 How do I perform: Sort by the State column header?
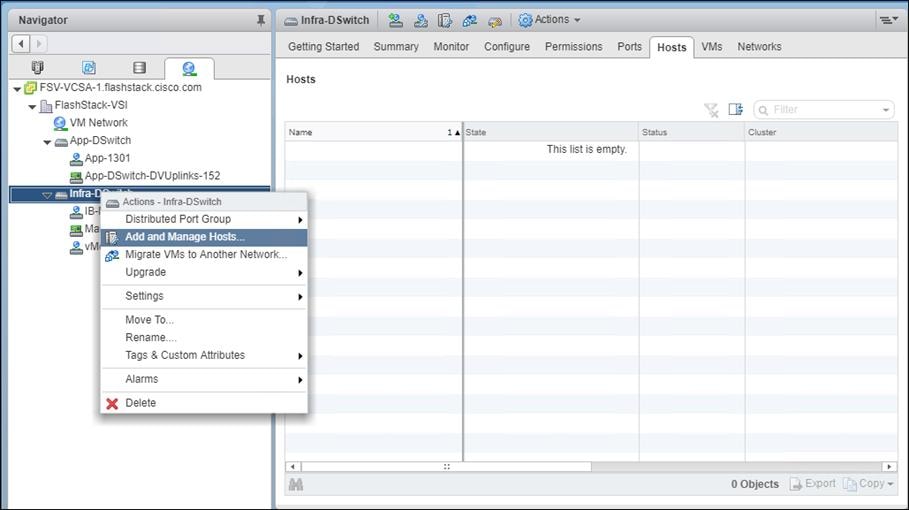[551, 132]
